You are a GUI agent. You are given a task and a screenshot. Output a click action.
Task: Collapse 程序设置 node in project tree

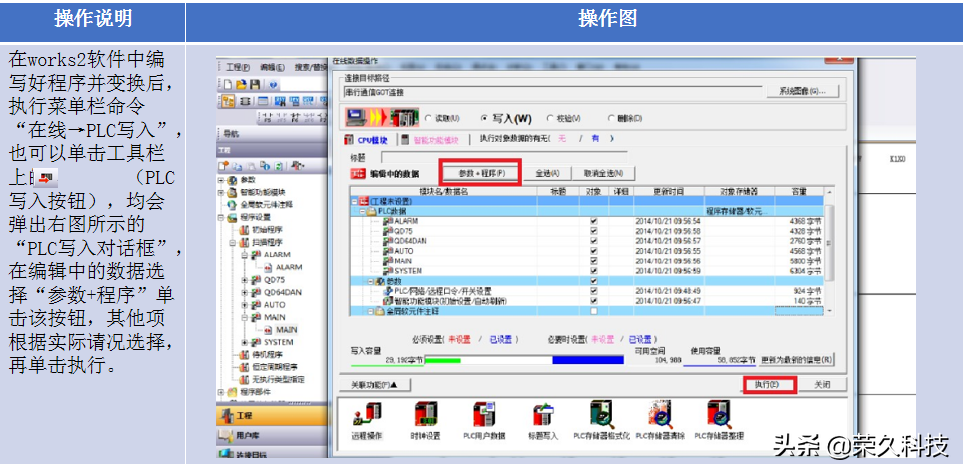click(221, 217)
